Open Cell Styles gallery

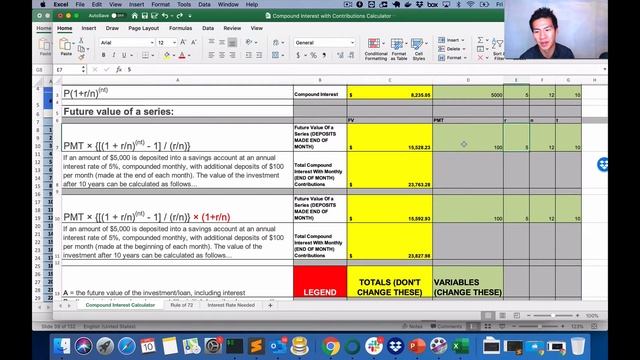tap(419, 49)
